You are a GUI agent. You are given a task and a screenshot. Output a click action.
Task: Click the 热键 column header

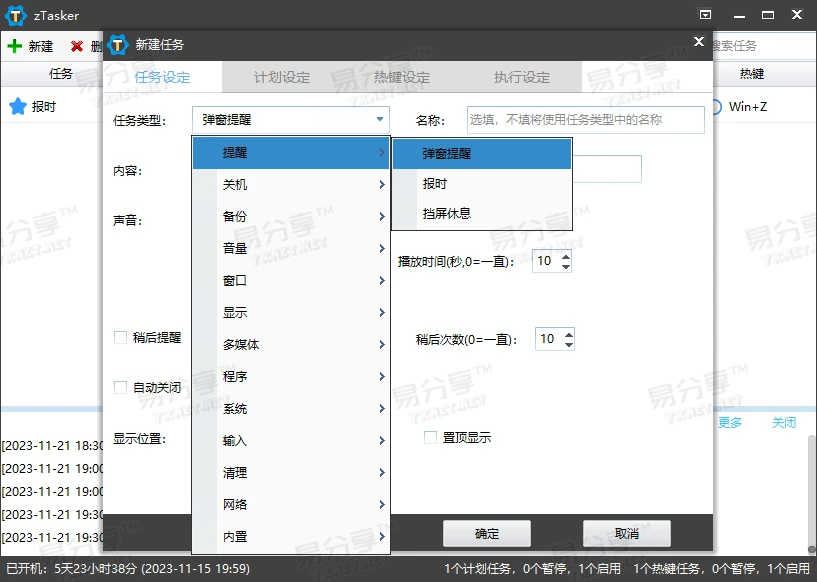click(751, 74)
